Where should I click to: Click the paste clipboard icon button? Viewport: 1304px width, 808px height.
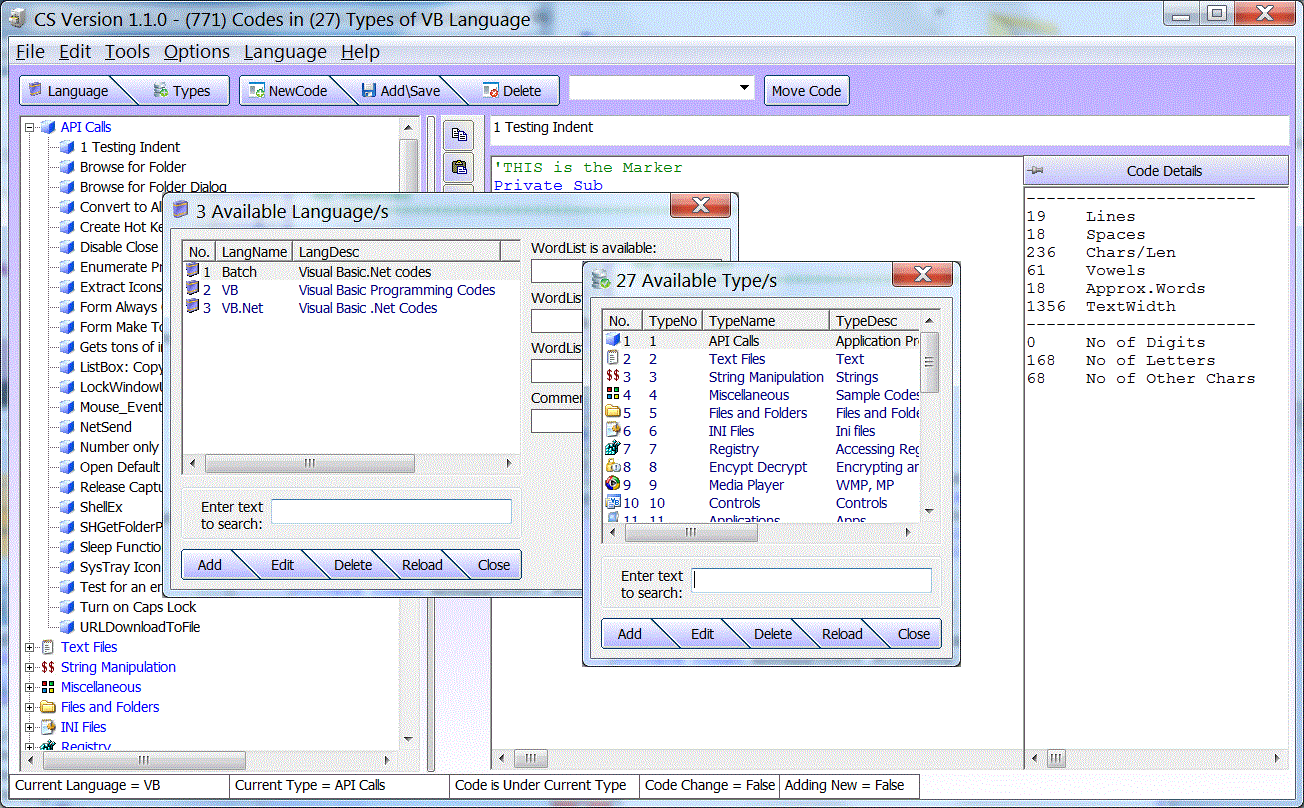pyautogui.click(x=459, y=167)
